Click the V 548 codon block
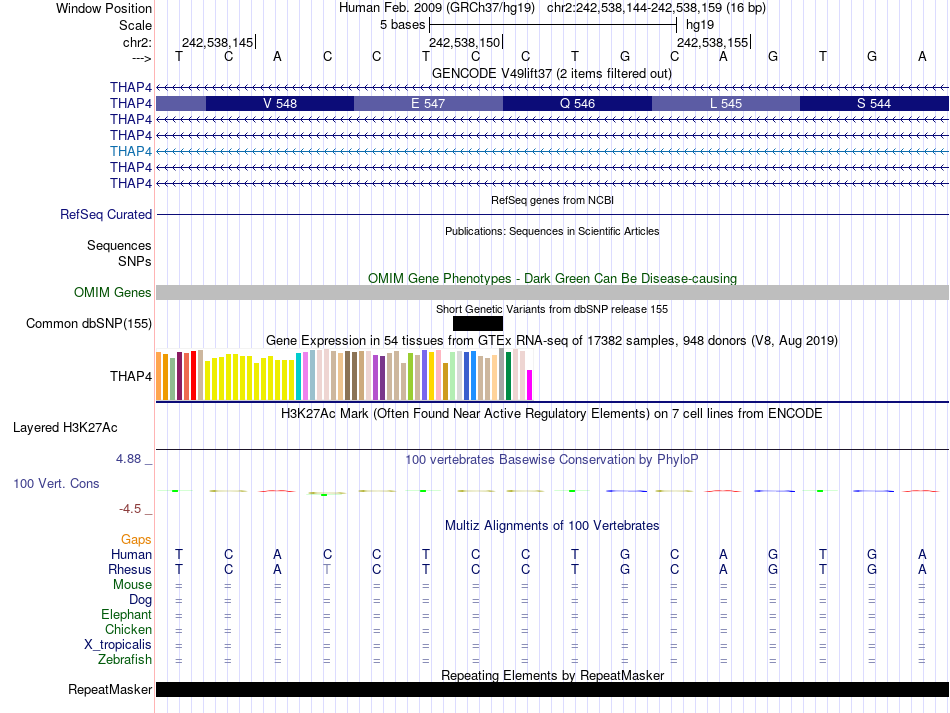950x713 pixels. point(279,103)
